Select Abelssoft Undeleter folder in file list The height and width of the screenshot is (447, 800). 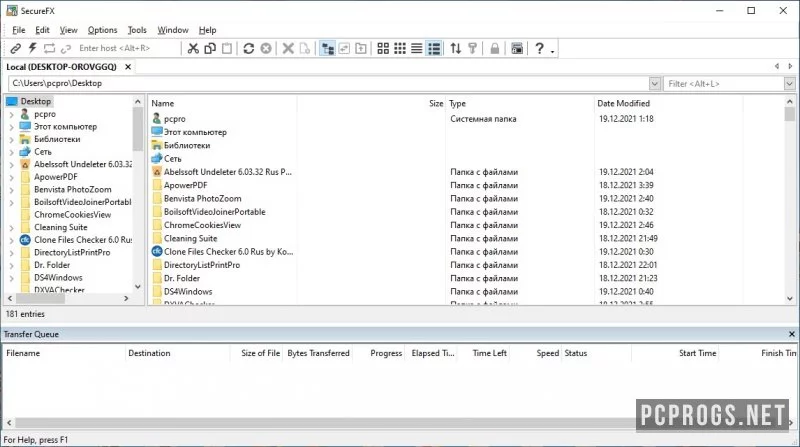coord(228,172)
